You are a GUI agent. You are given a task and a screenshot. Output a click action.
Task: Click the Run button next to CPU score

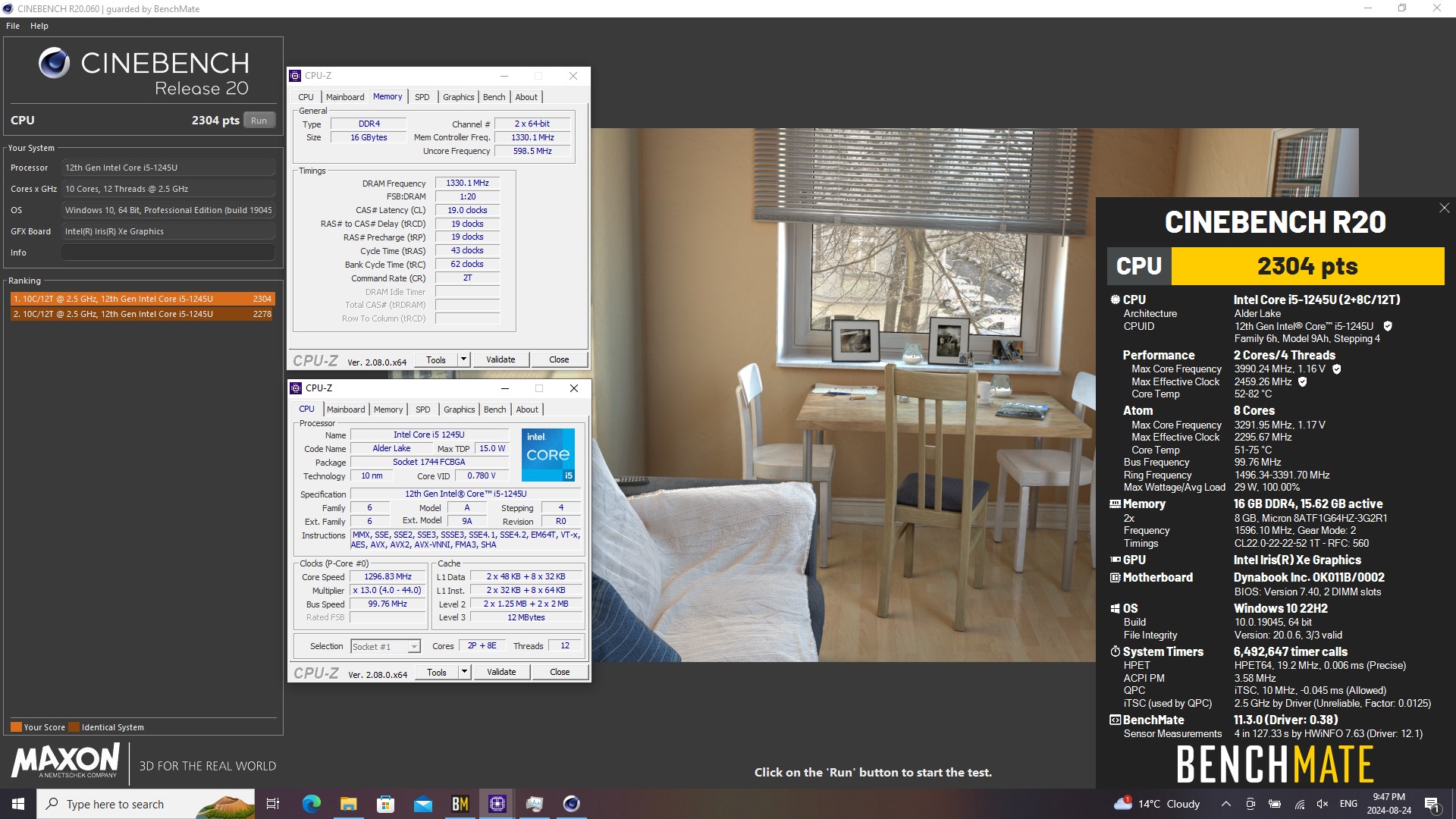(259, 121)
